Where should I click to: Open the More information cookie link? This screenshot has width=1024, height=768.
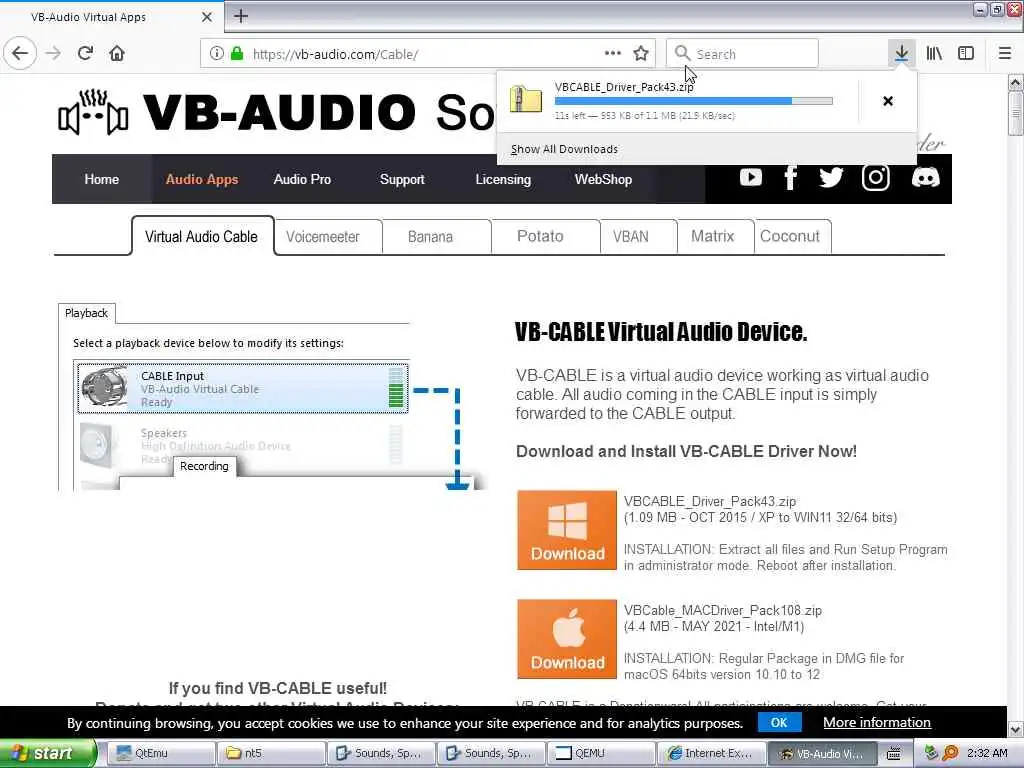[876, 722]
